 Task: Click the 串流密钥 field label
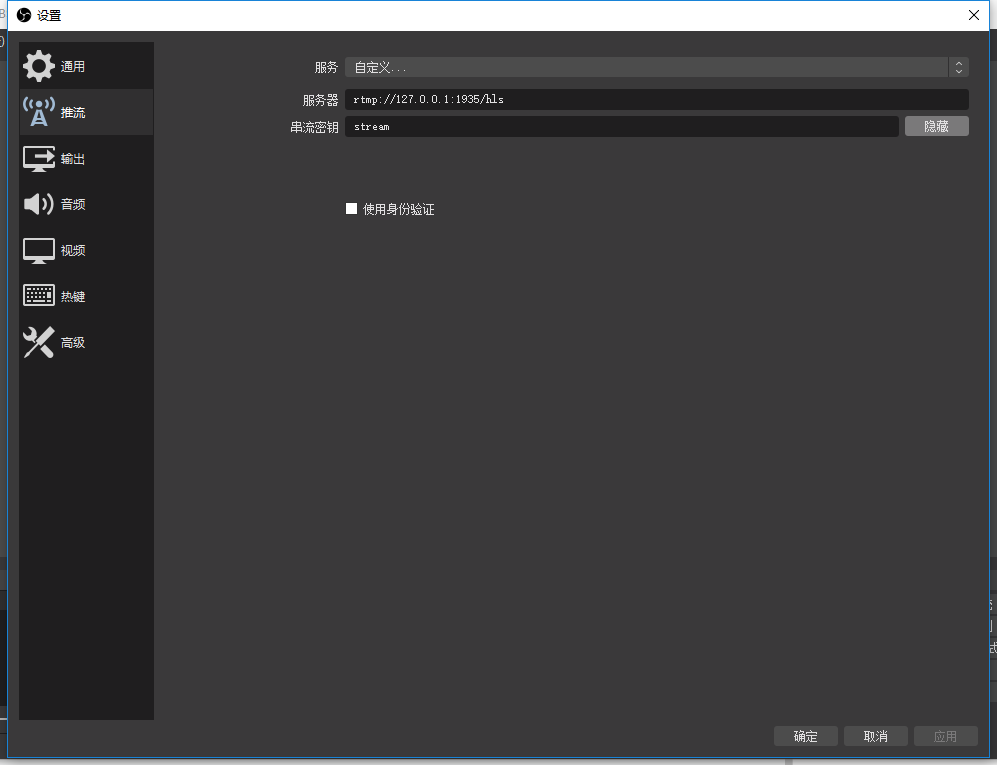click(x=314, y=127)
